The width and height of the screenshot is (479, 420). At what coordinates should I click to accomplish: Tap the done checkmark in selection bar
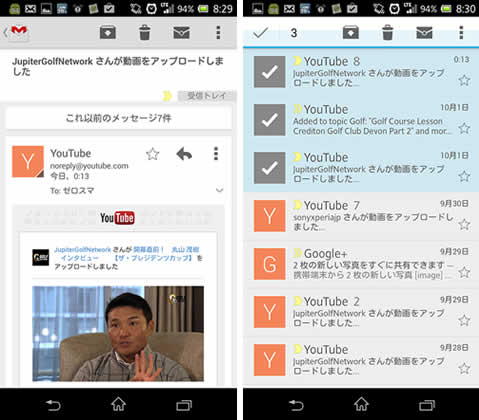pyautogui.click(x=260, y=33)
